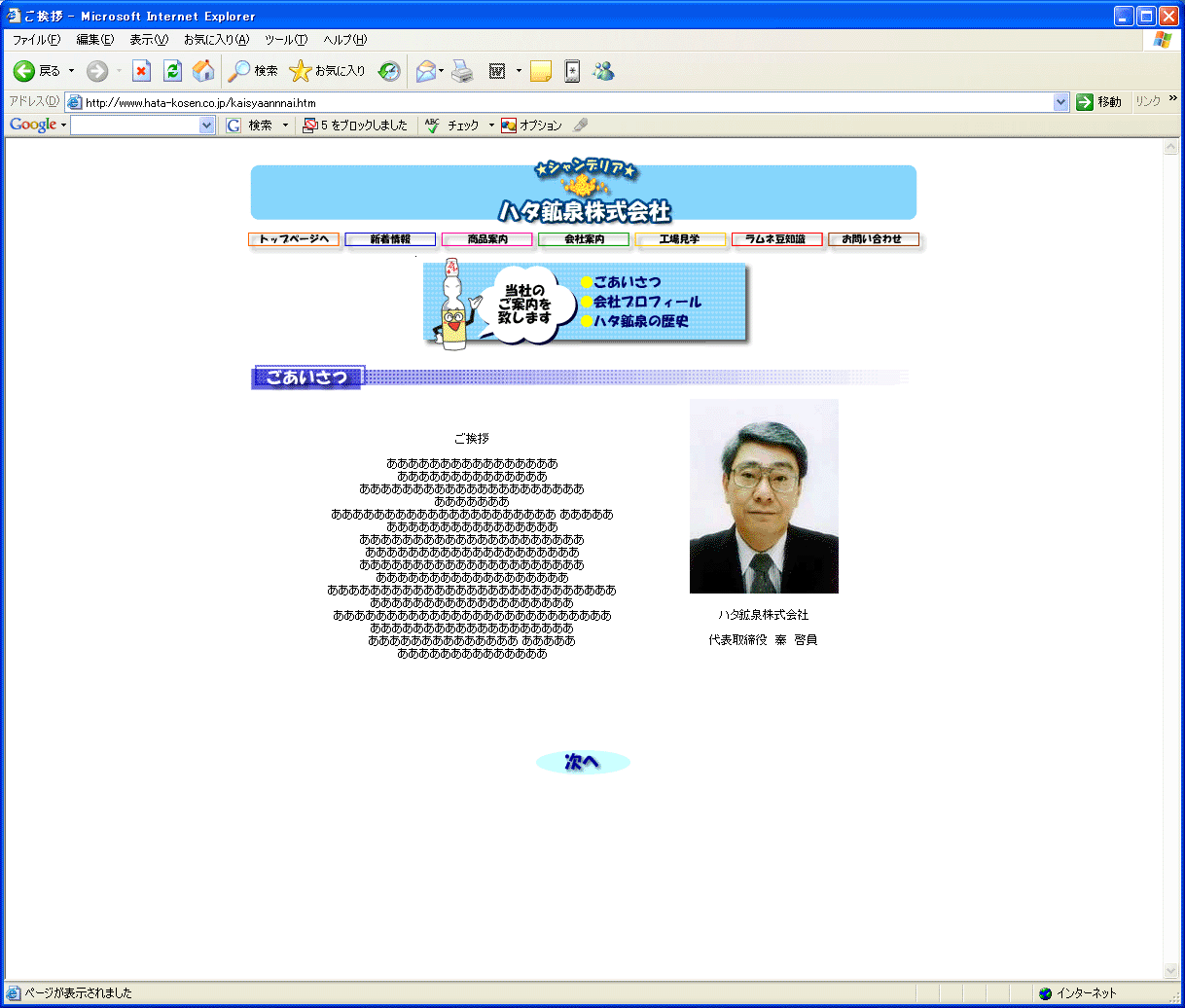Open the address bar dropdown
1185x1008 pixels.
1060,102
